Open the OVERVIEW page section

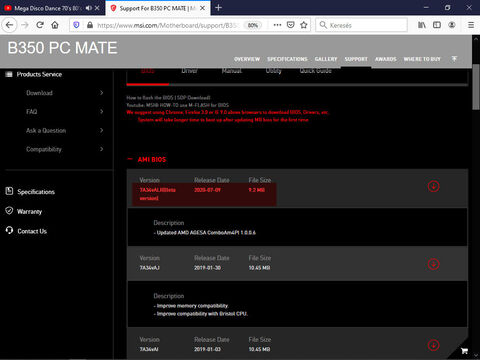247,59
